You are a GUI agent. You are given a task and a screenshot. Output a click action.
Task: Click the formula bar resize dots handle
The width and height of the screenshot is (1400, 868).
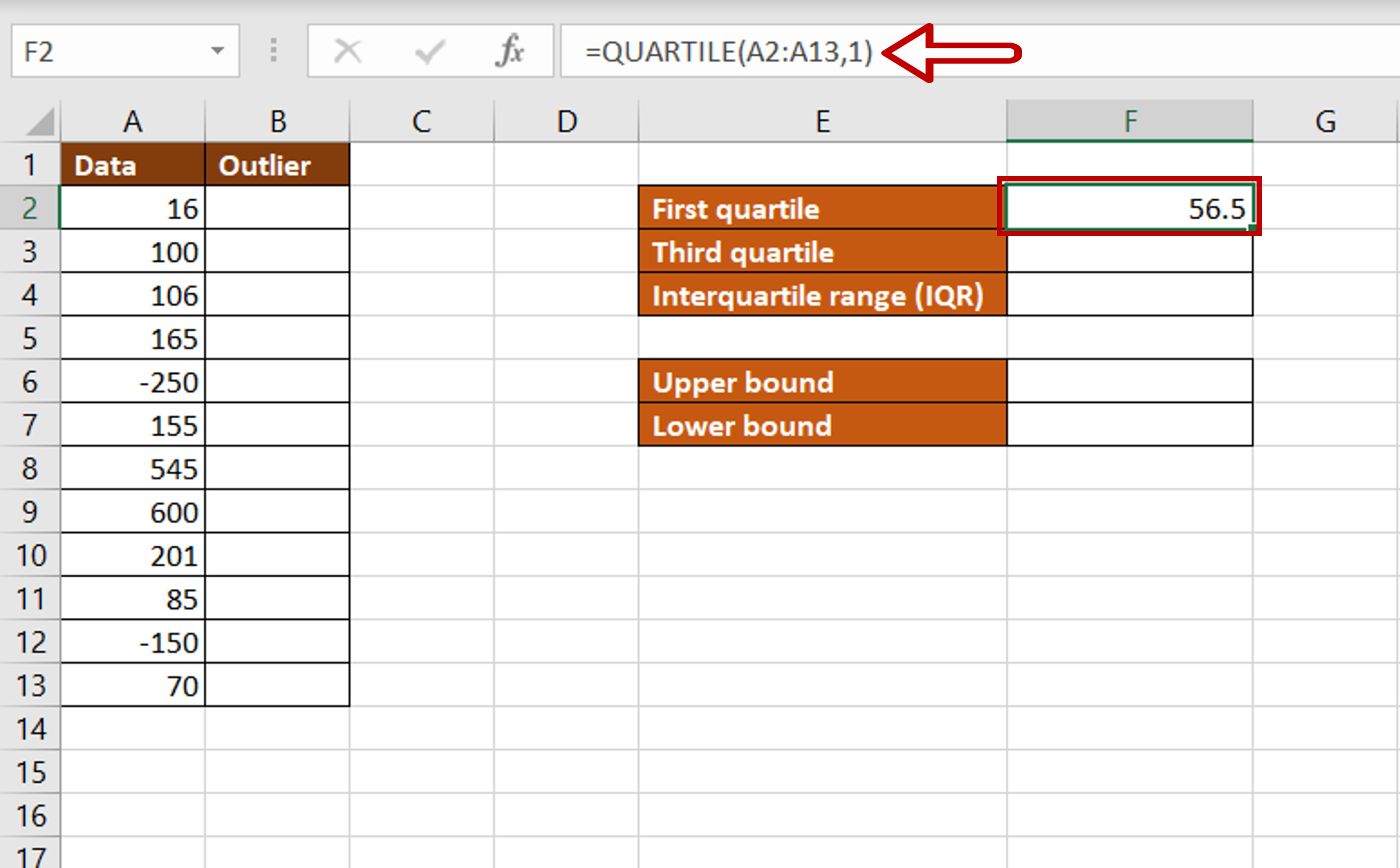[x=274, y=50]
